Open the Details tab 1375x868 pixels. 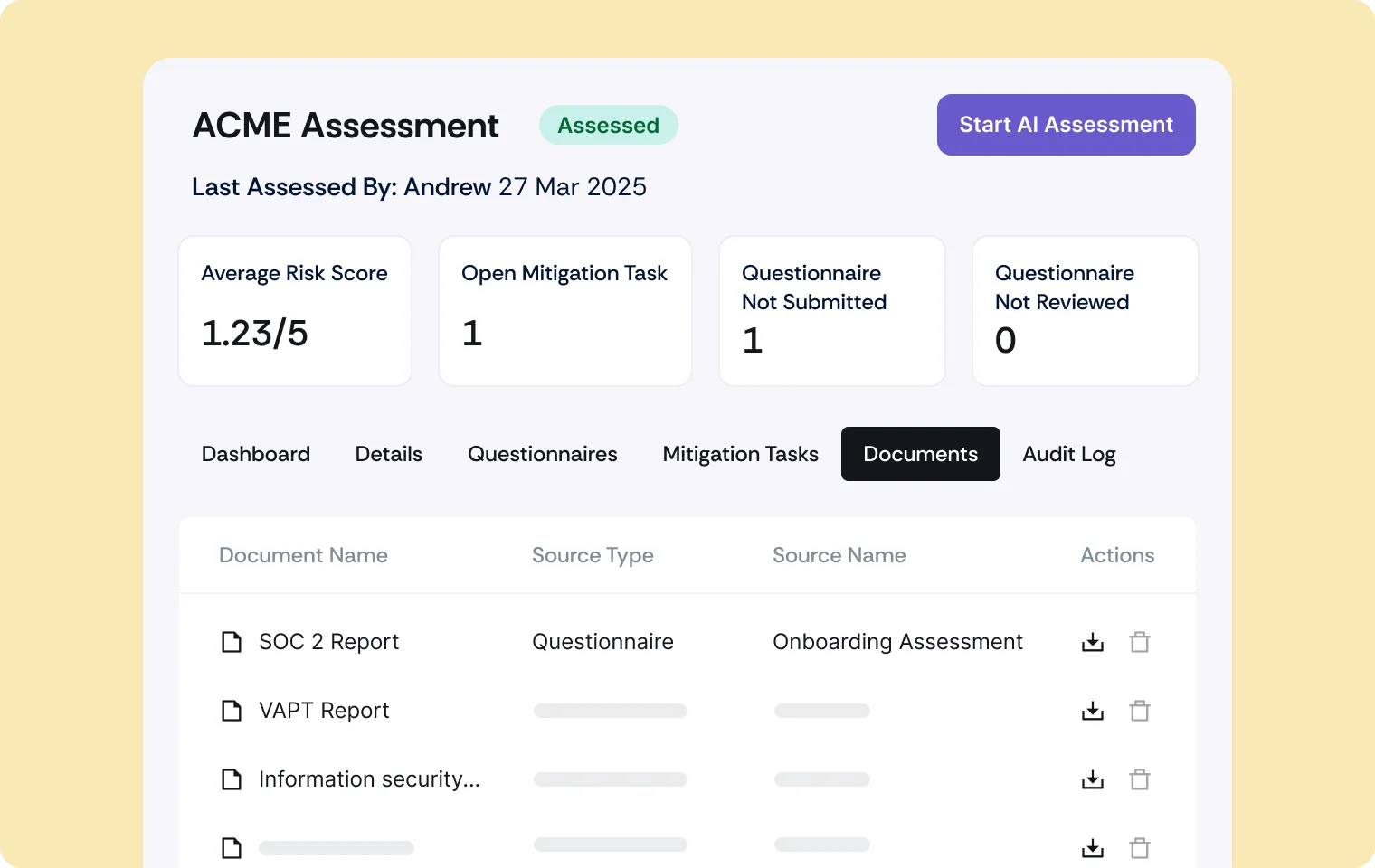(389, 454)
